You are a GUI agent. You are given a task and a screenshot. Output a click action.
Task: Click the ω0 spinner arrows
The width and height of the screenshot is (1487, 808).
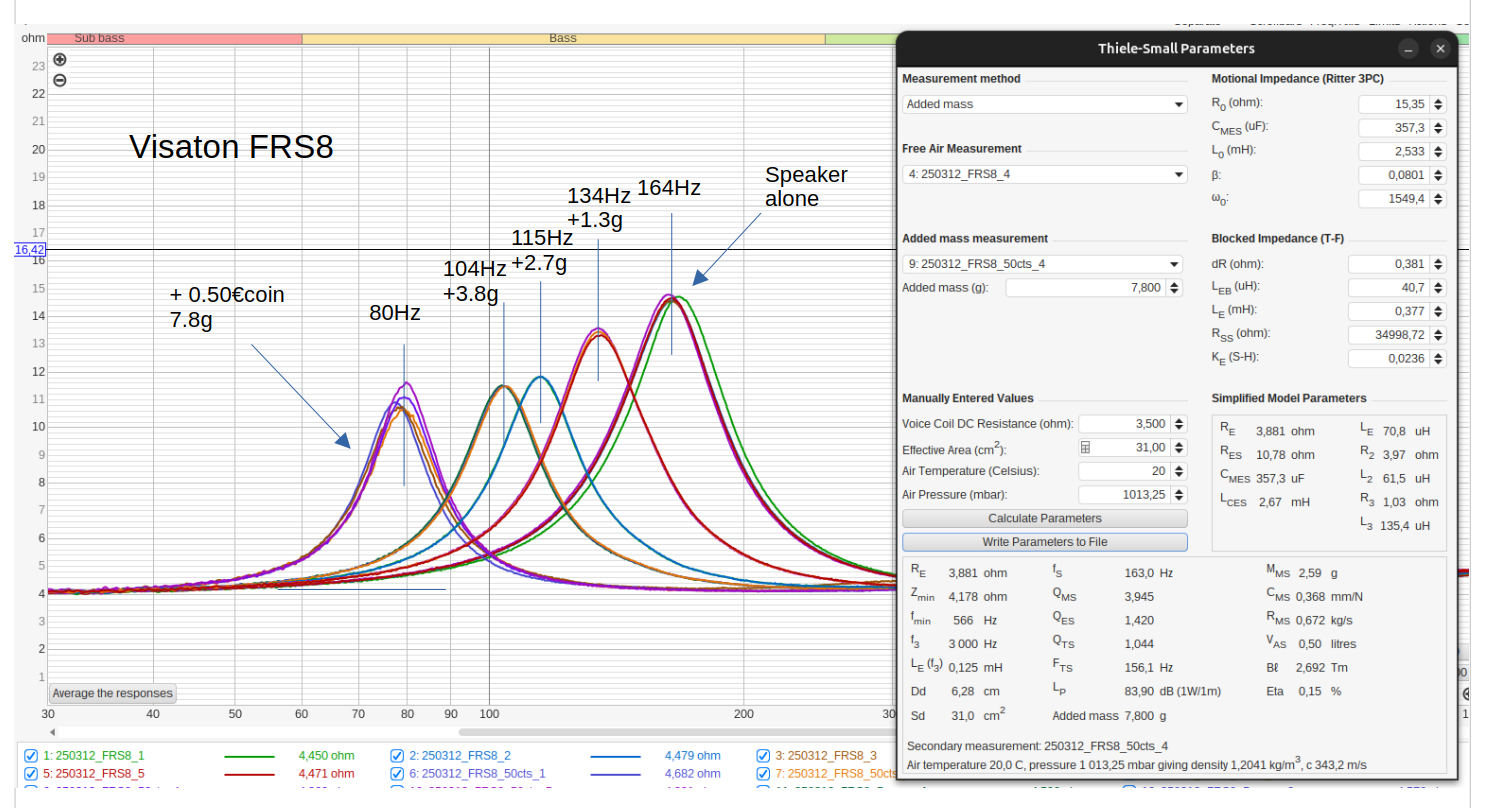point(1437,199)
